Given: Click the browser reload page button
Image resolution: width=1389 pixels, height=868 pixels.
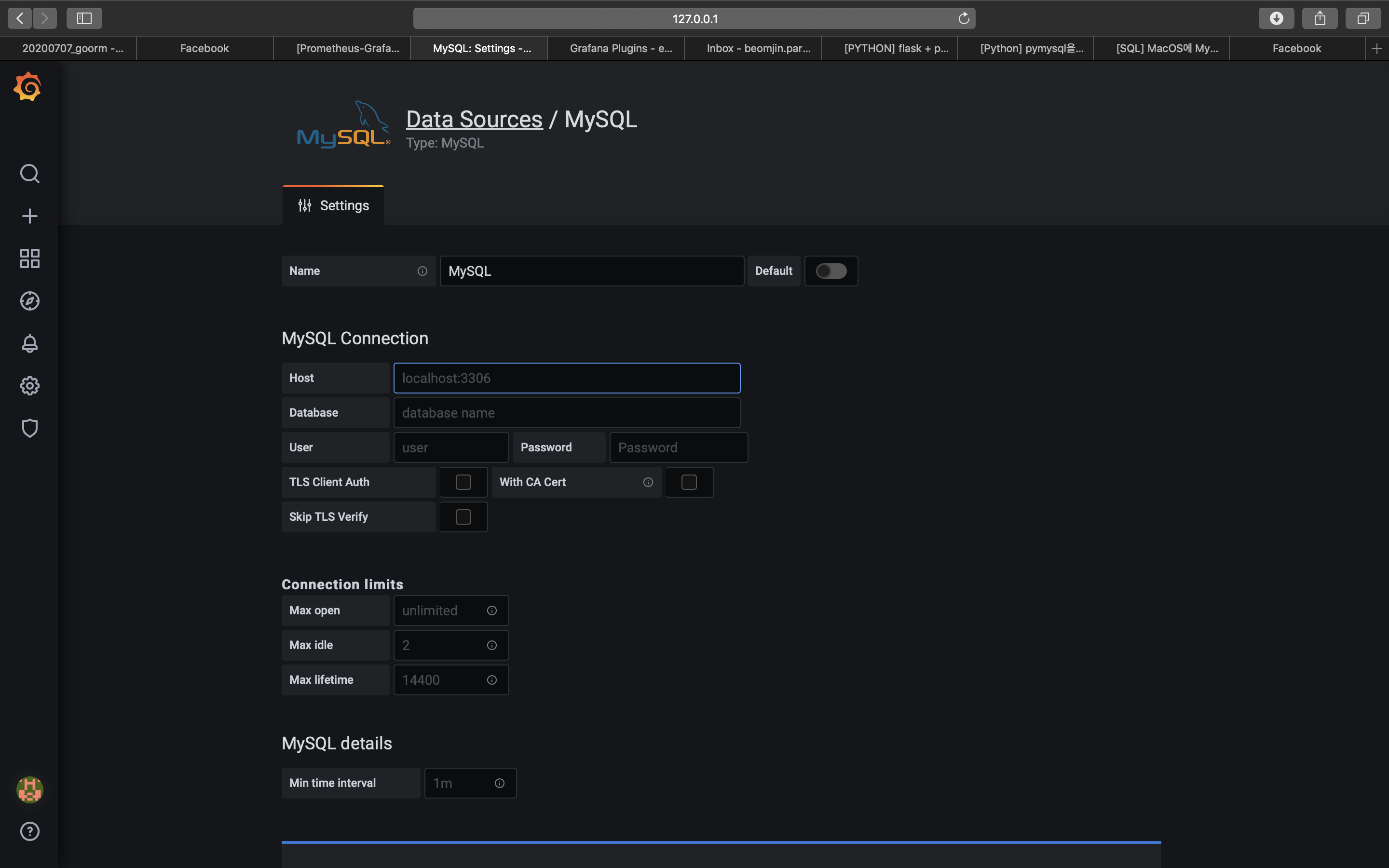Looking at the screenshot, I should coord(964,18).
